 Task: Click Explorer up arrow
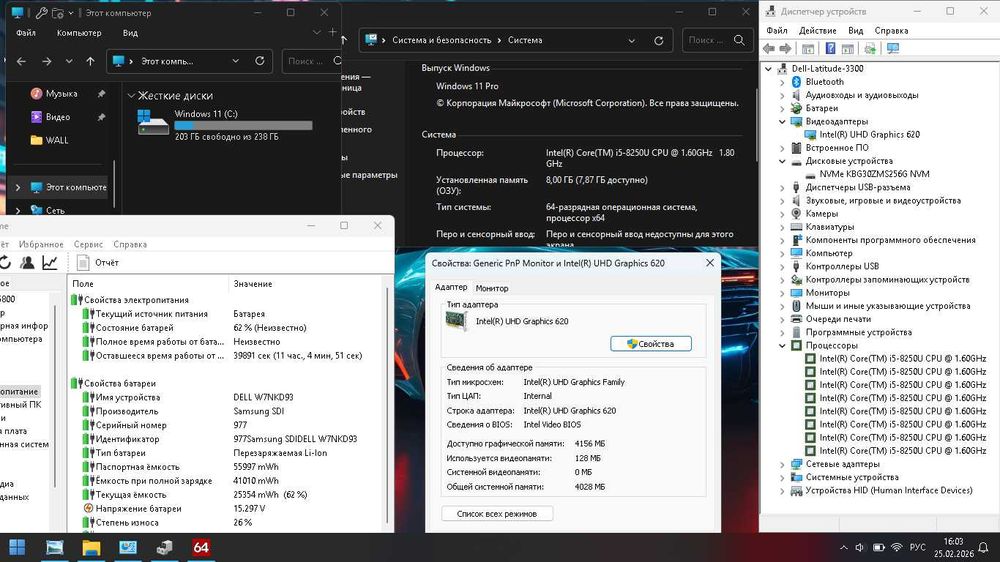pos(90,61)
